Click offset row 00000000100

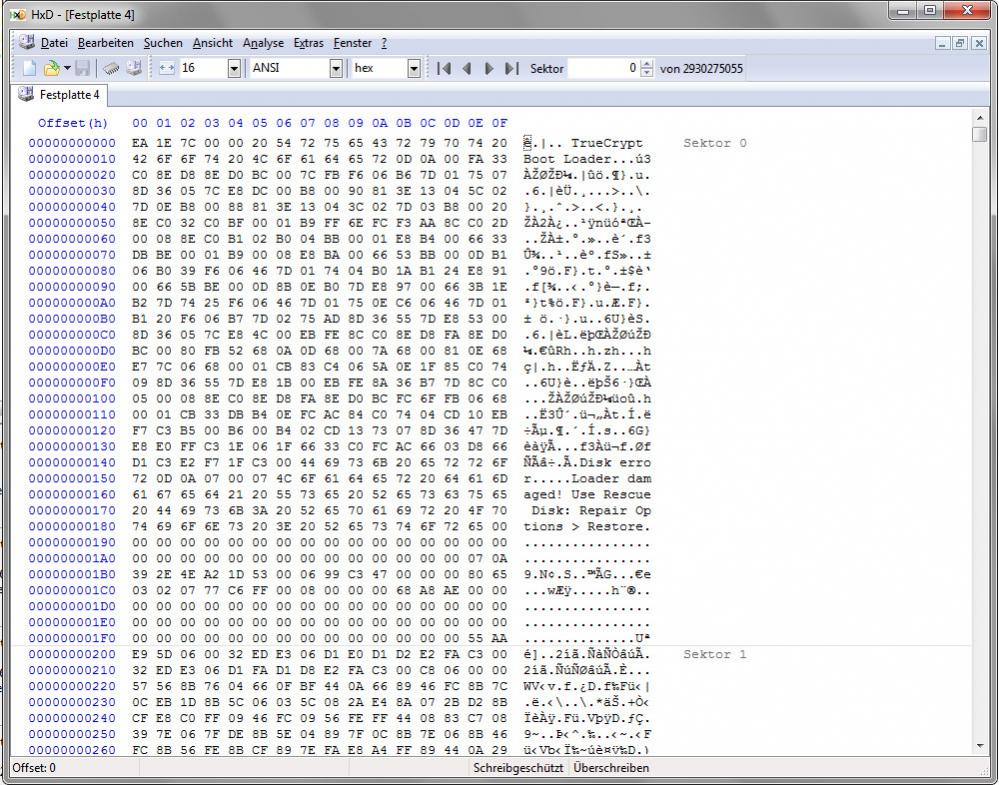72,398
